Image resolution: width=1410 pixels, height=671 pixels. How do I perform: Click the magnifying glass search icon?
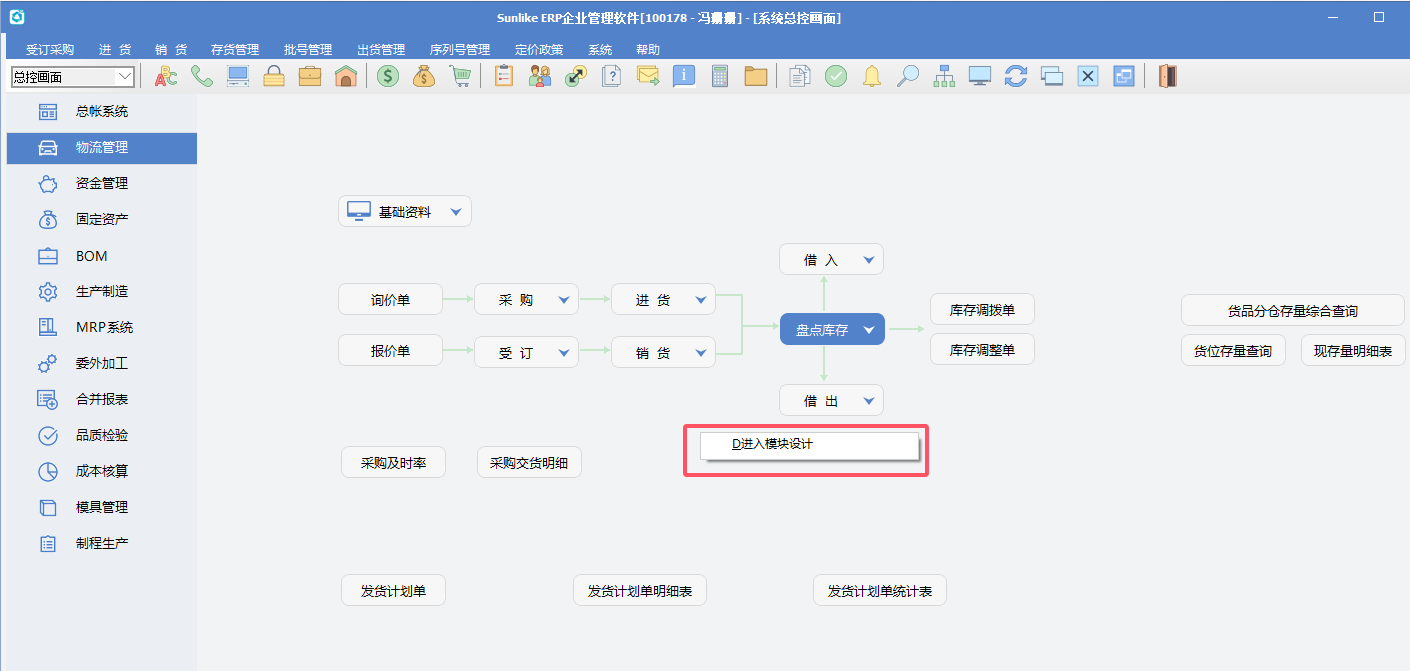[907, 76]
